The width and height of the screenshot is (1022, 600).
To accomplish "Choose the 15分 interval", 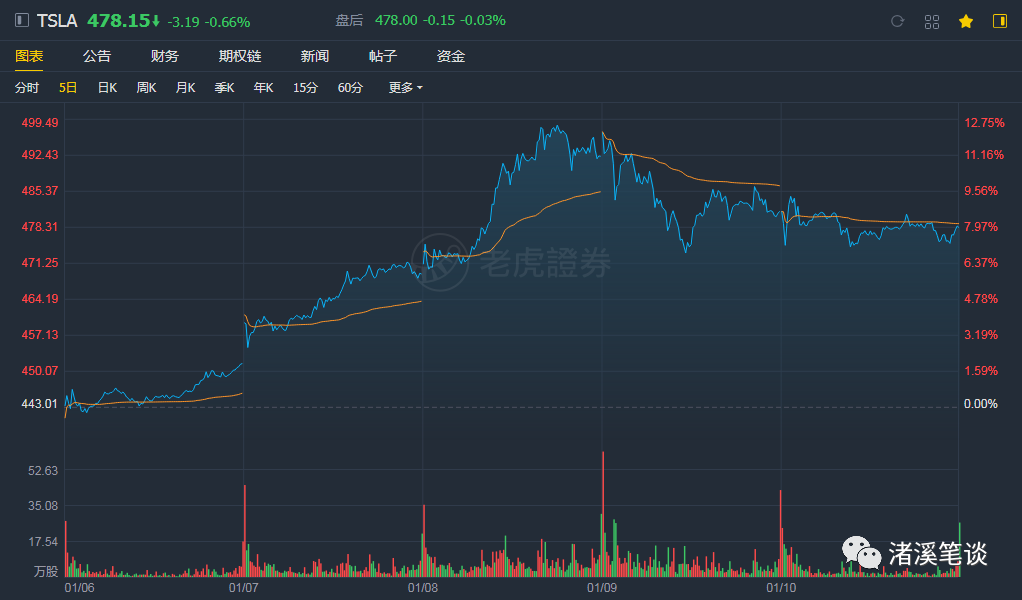I will pos(305,88).
